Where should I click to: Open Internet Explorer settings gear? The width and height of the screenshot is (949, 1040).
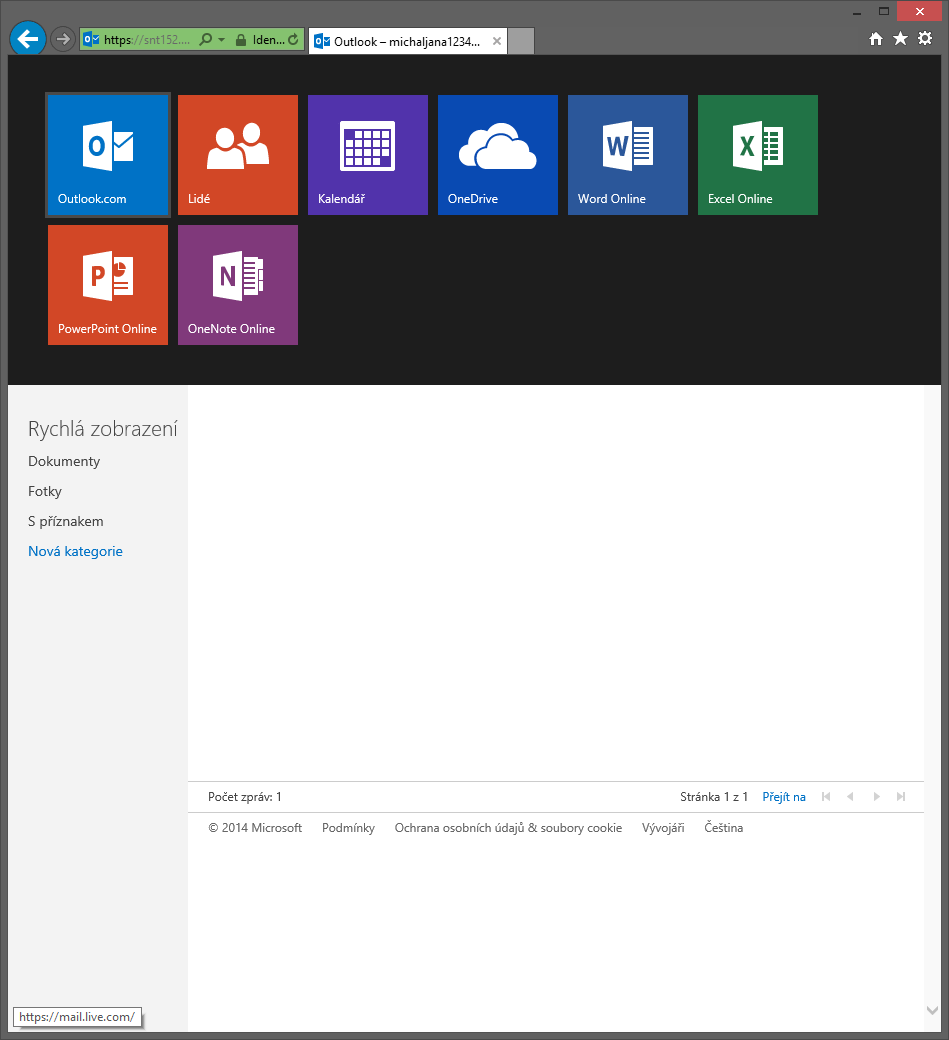point(924,38)
